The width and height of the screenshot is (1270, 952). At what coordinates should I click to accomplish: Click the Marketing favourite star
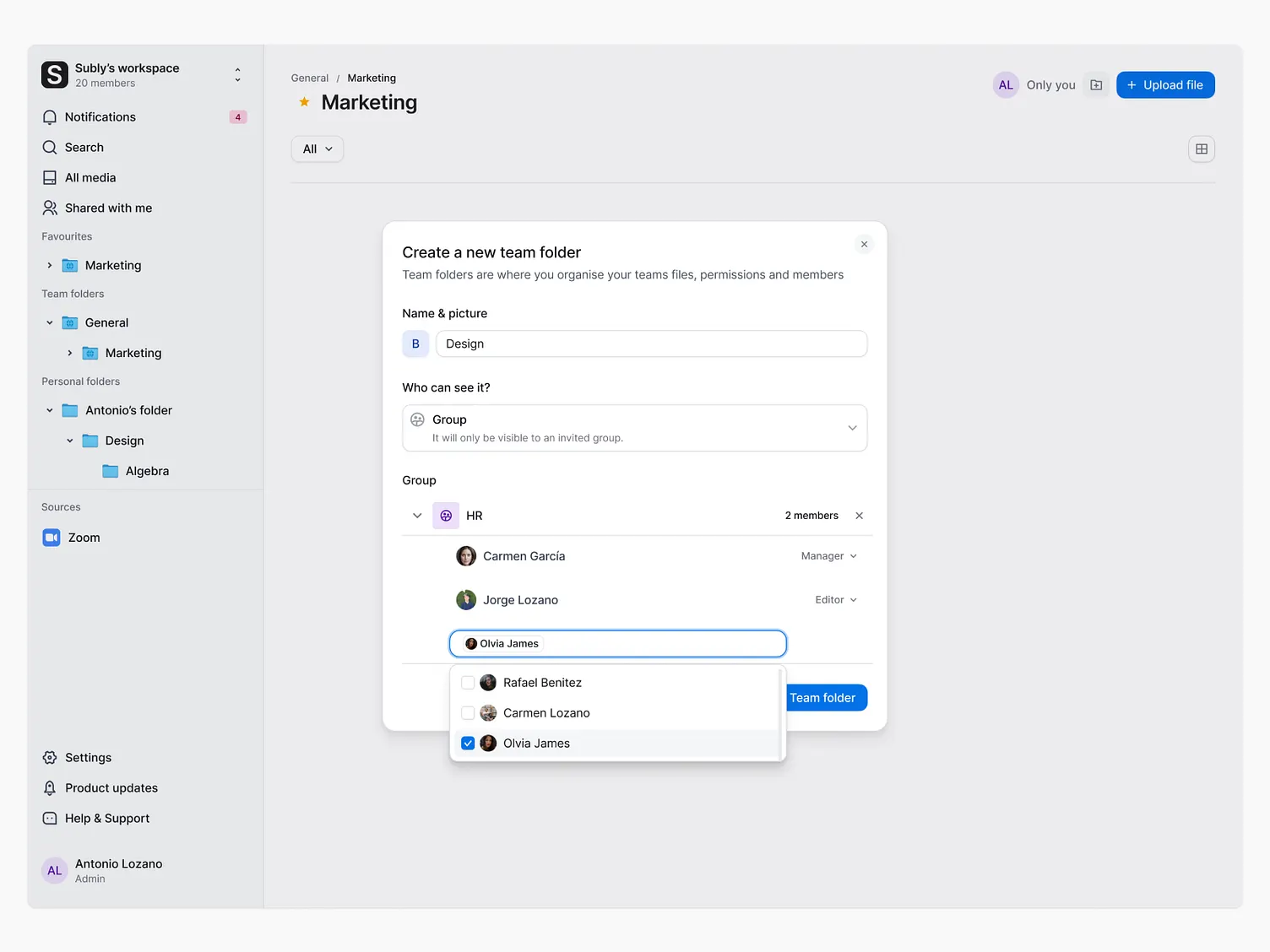coord(303,101)
